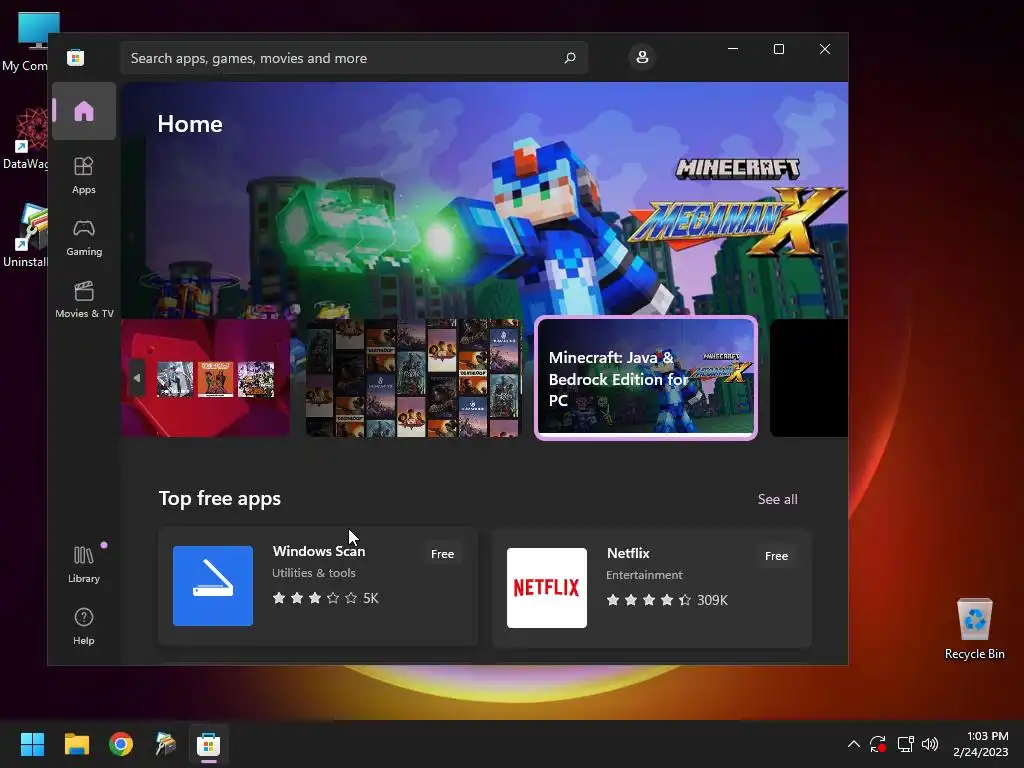Open the Home section in Store sidebar
Image resolution: width=1024 pixels, height=768 pixels.
coord(84,111)
